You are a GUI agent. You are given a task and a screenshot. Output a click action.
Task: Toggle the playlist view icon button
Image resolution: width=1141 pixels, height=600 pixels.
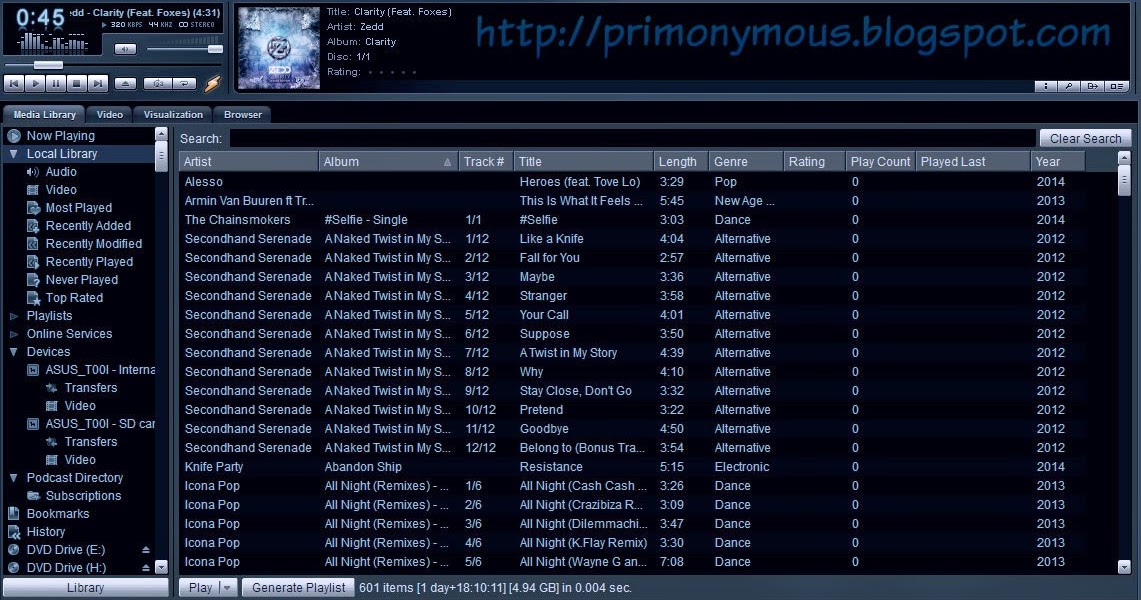coord(1116,86)
